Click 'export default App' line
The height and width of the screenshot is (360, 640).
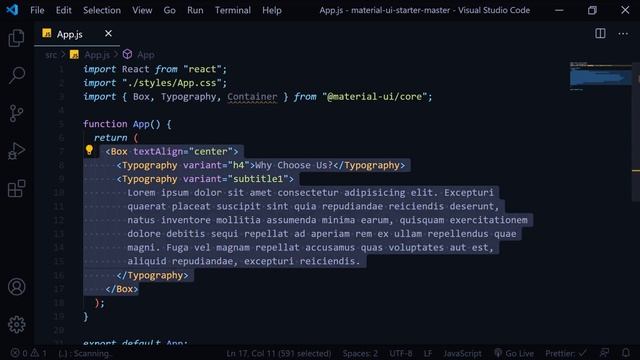(135, 342)
